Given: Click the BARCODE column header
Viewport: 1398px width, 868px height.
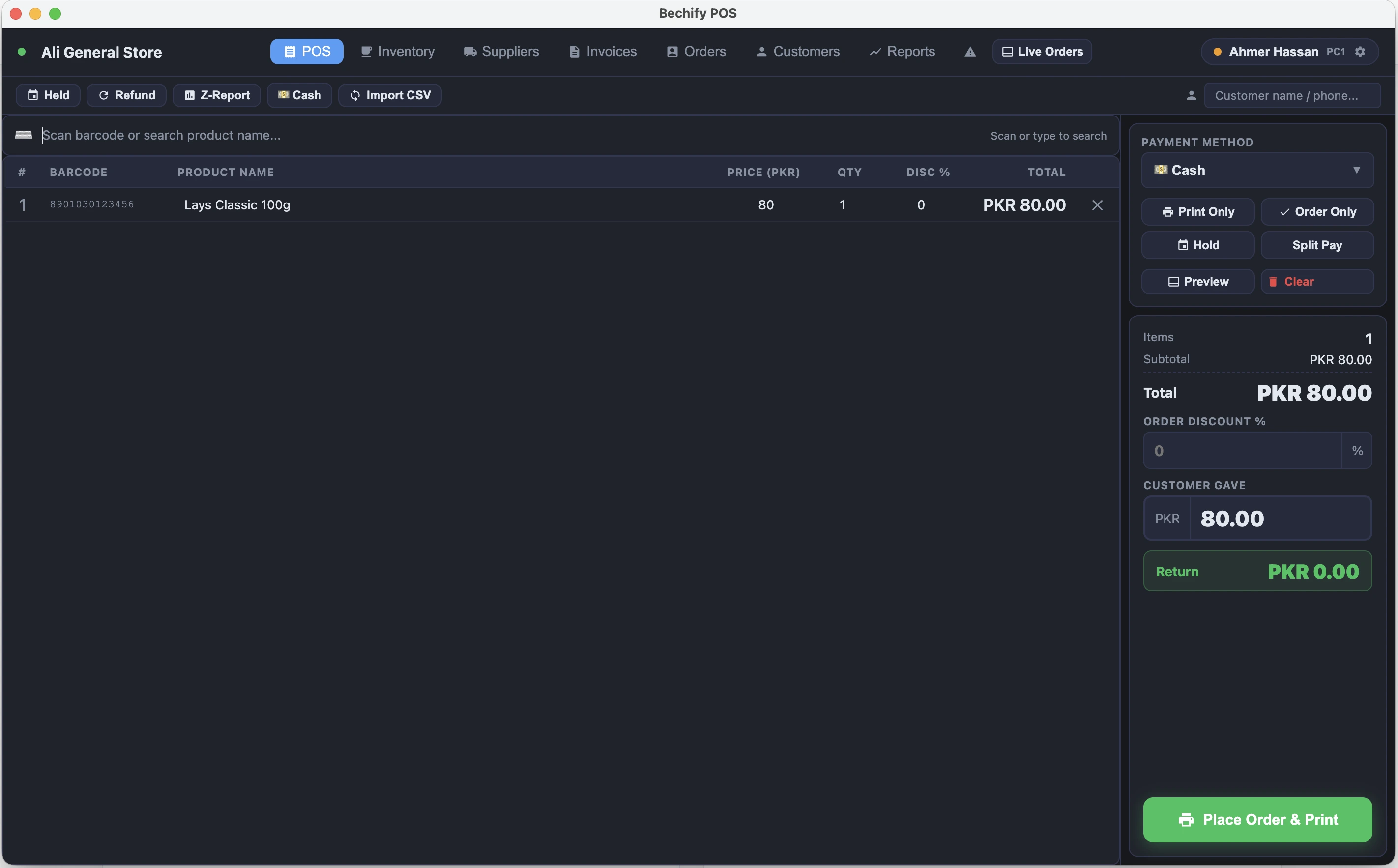Looking at the screenshot, I should 79,172.
